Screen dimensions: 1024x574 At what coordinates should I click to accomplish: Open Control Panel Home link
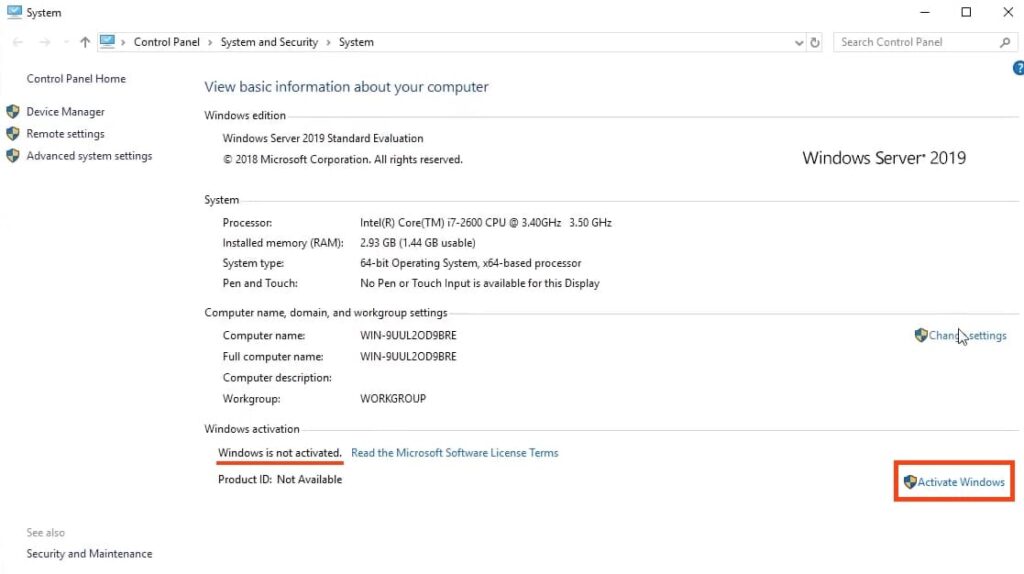point(76,79)
